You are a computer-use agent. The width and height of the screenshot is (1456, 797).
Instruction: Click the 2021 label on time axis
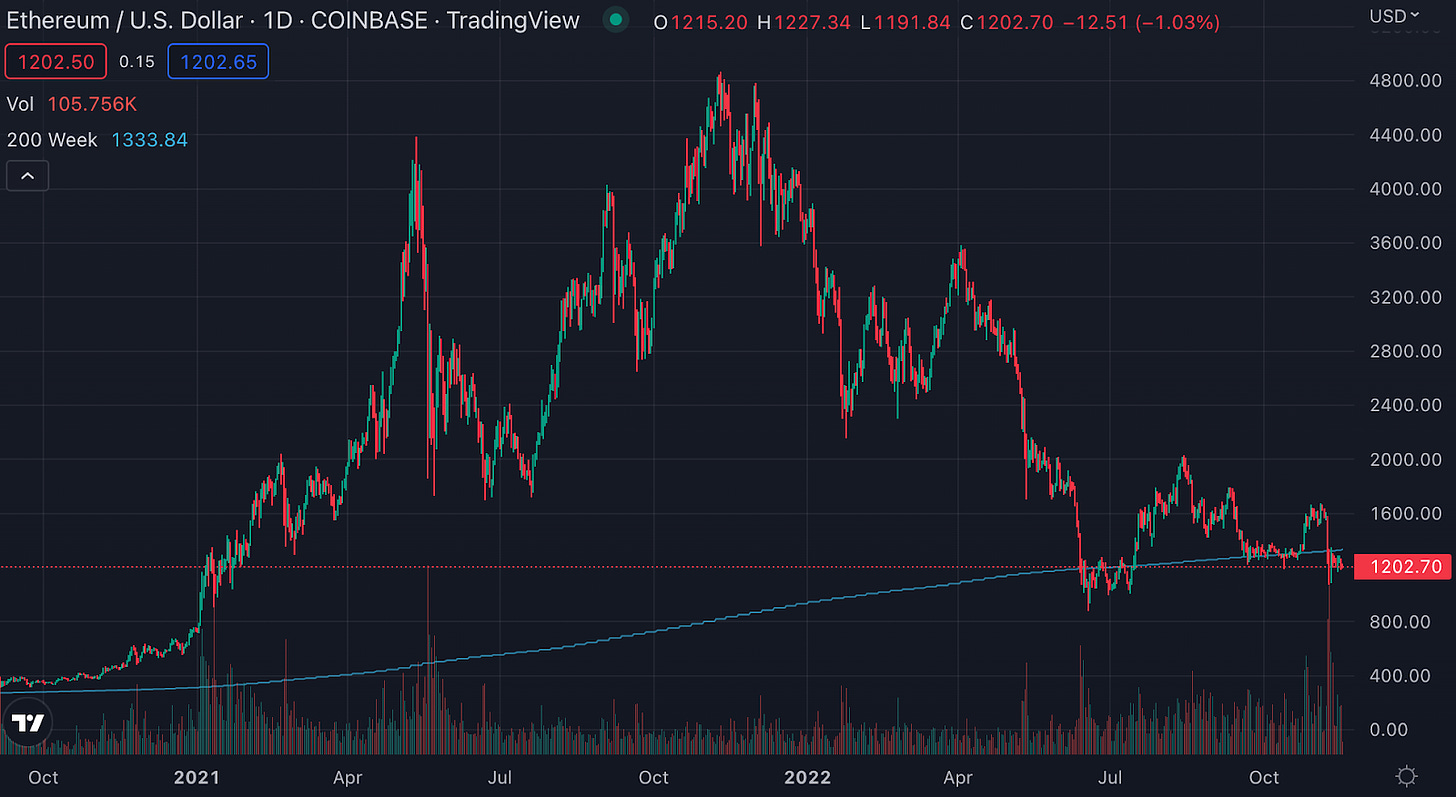point(196,777)
